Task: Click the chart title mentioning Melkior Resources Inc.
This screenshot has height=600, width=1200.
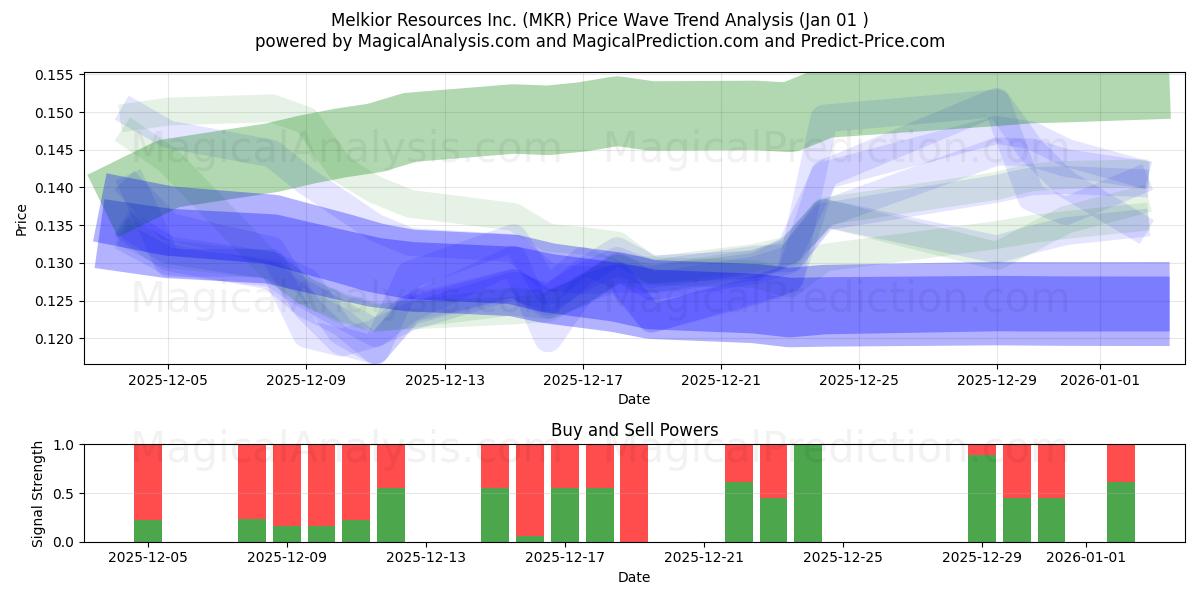Action: pyautogui.click(x=600, y=19)
